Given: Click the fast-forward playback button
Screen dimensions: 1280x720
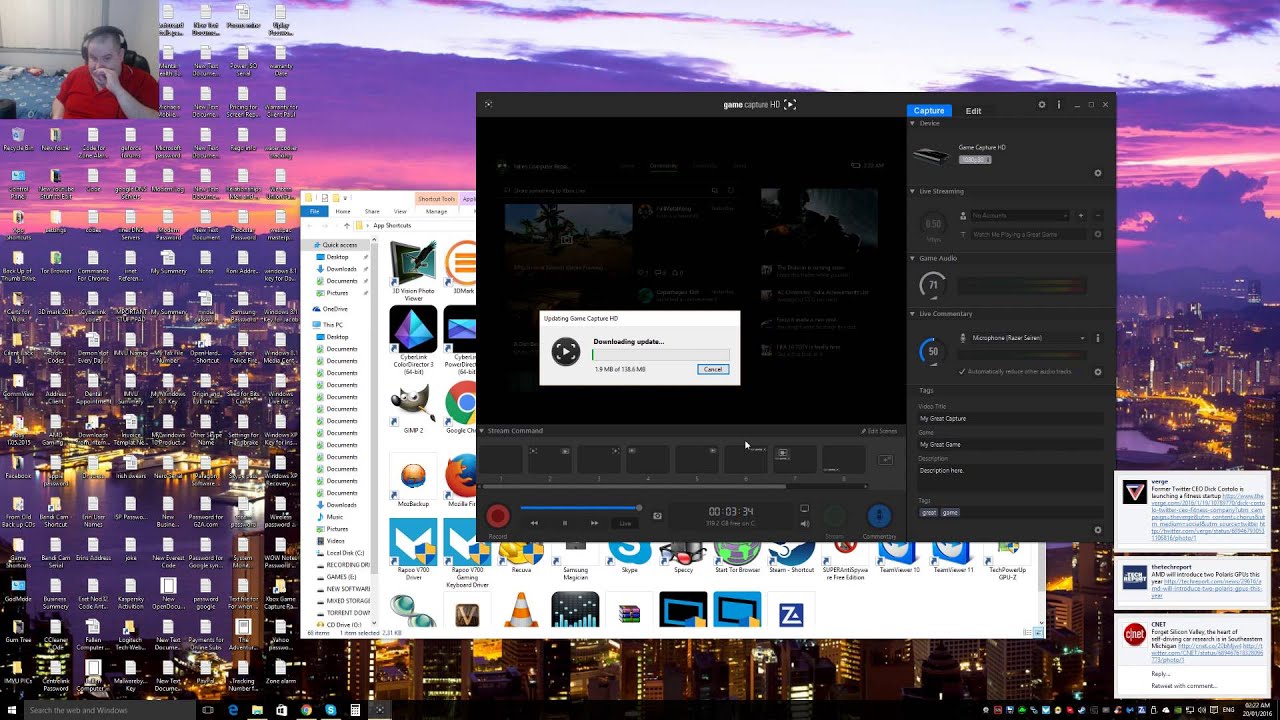Looking at the screenshot, I should pos(594,523).
